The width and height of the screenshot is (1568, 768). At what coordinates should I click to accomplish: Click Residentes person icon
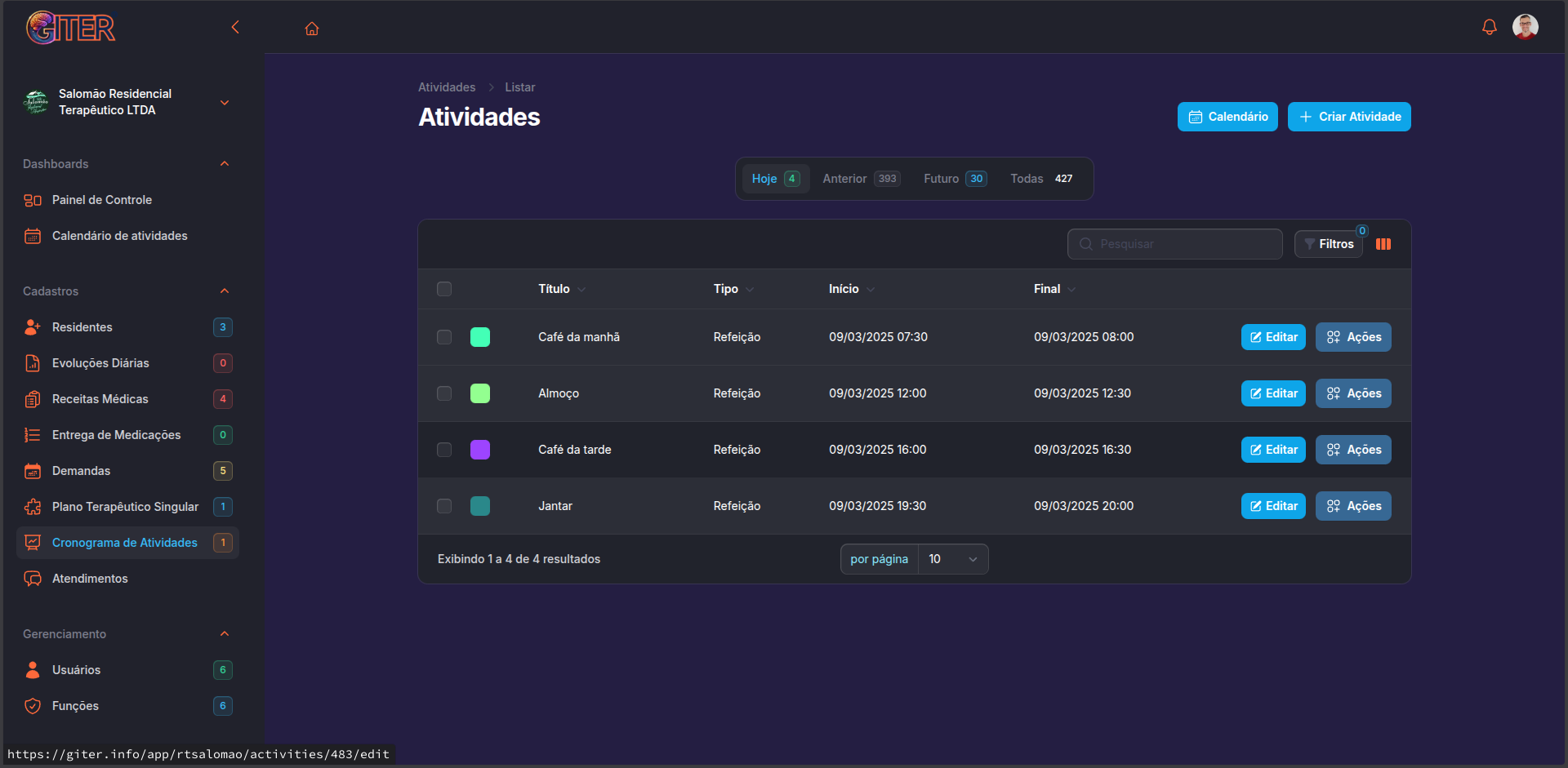pyautogui.click(x=33, y=327)
